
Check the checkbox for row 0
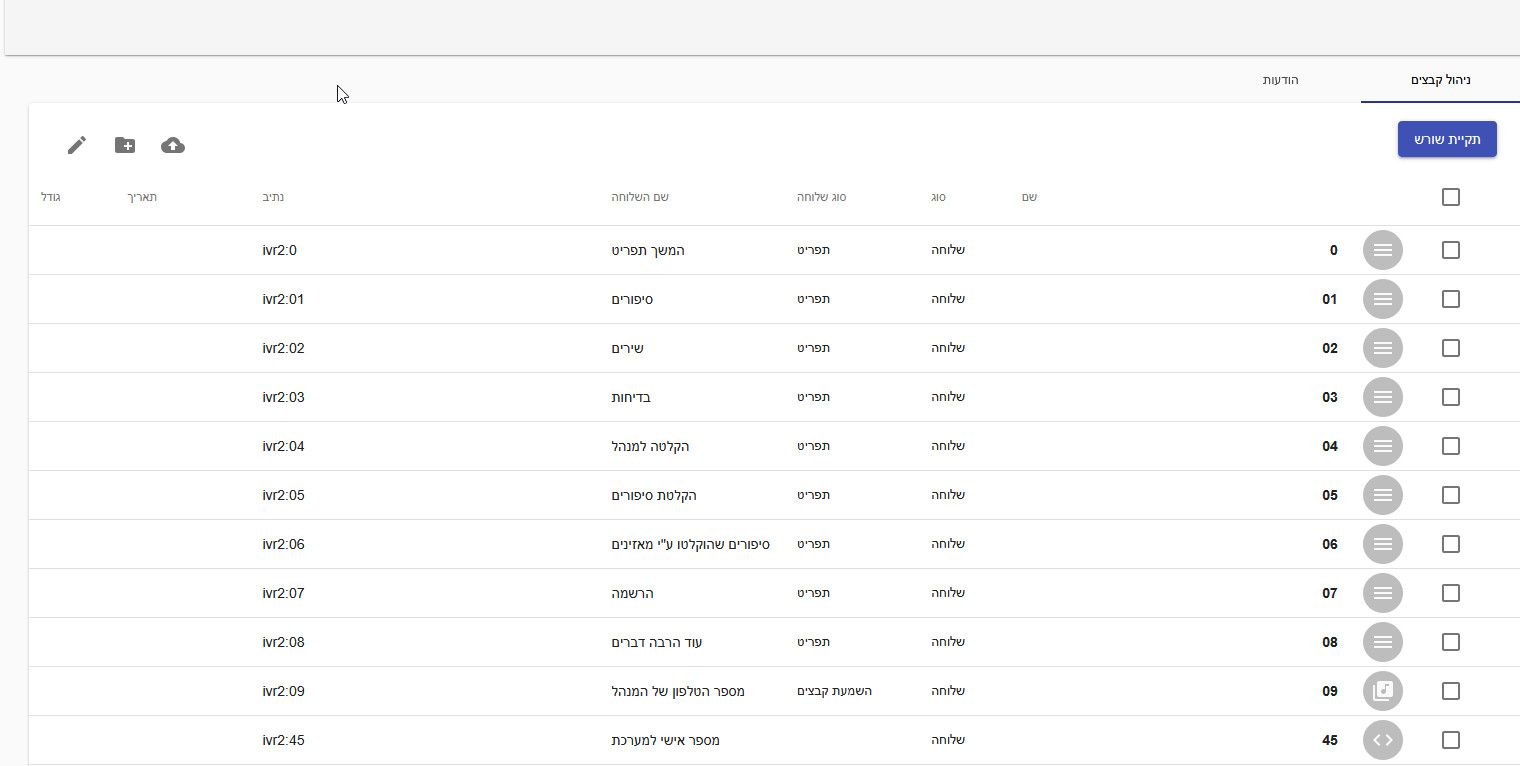point(1451,250)
